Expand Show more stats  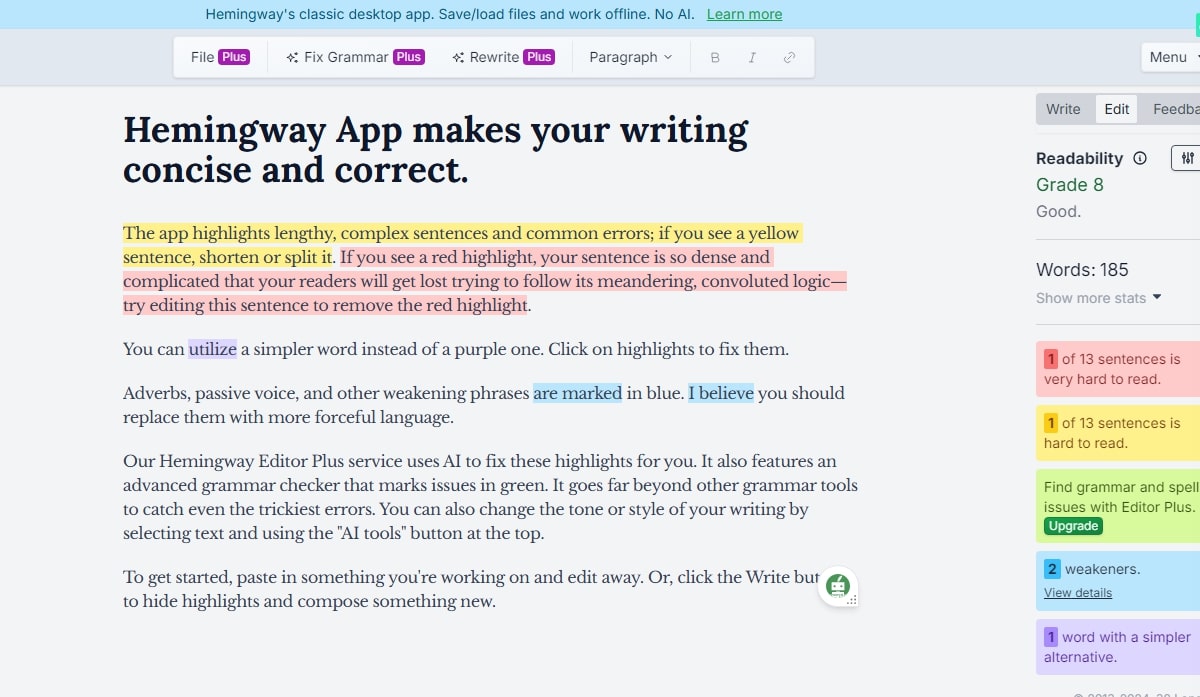coord(1098,298)
